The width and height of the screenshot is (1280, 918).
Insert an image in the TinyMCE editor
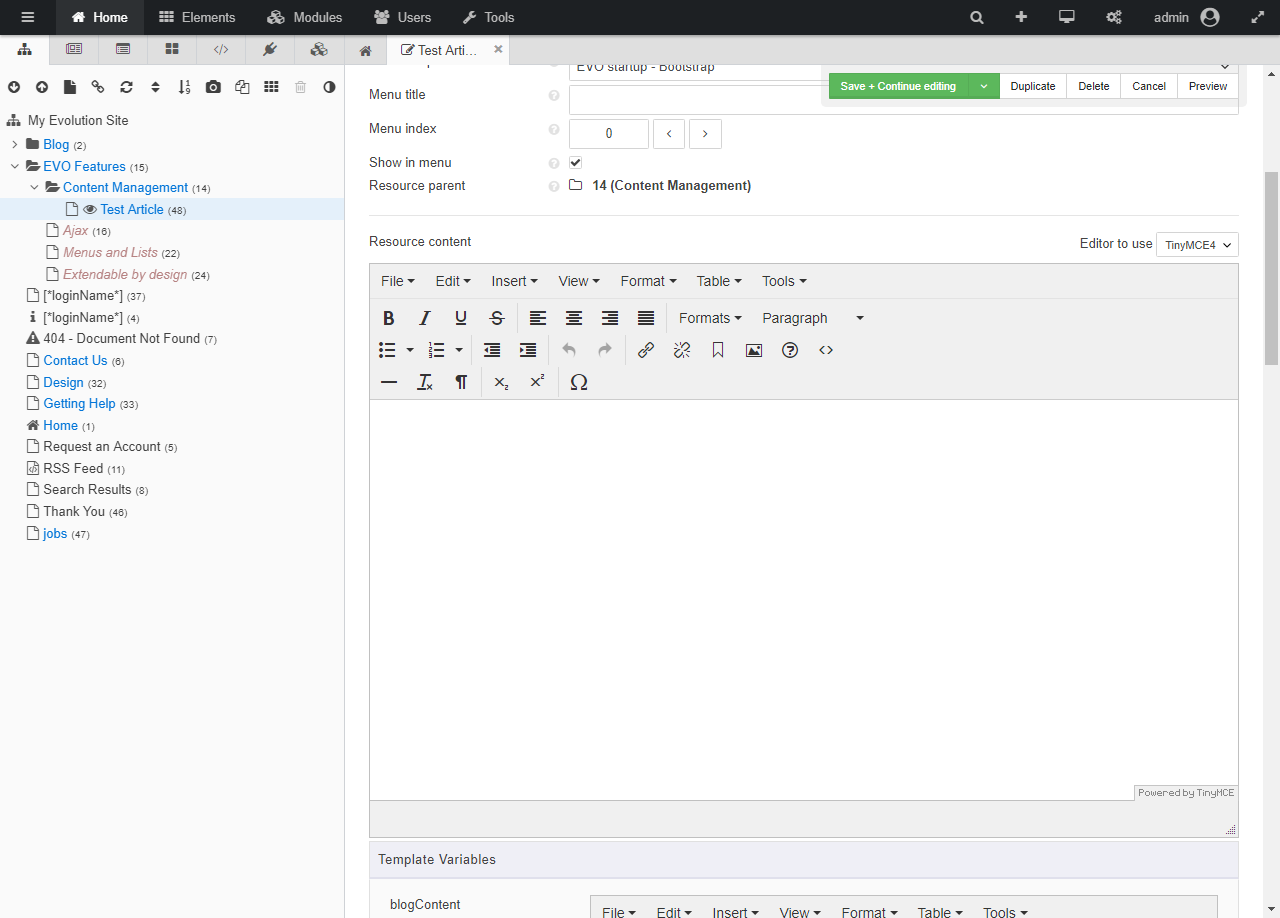(754, 350)
